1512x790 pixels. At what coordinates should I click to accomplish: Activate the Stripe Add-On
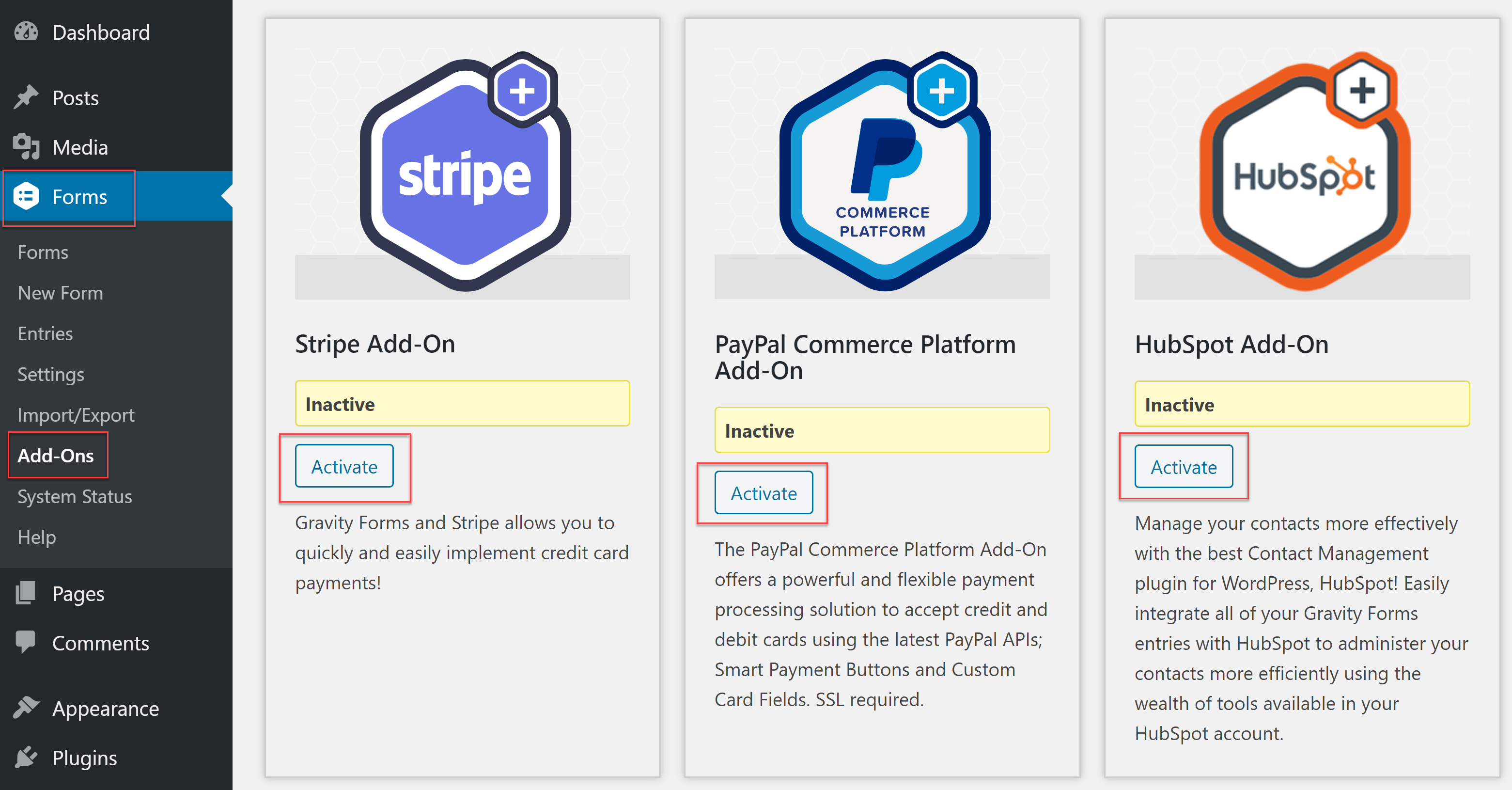[x=344, y=466]
